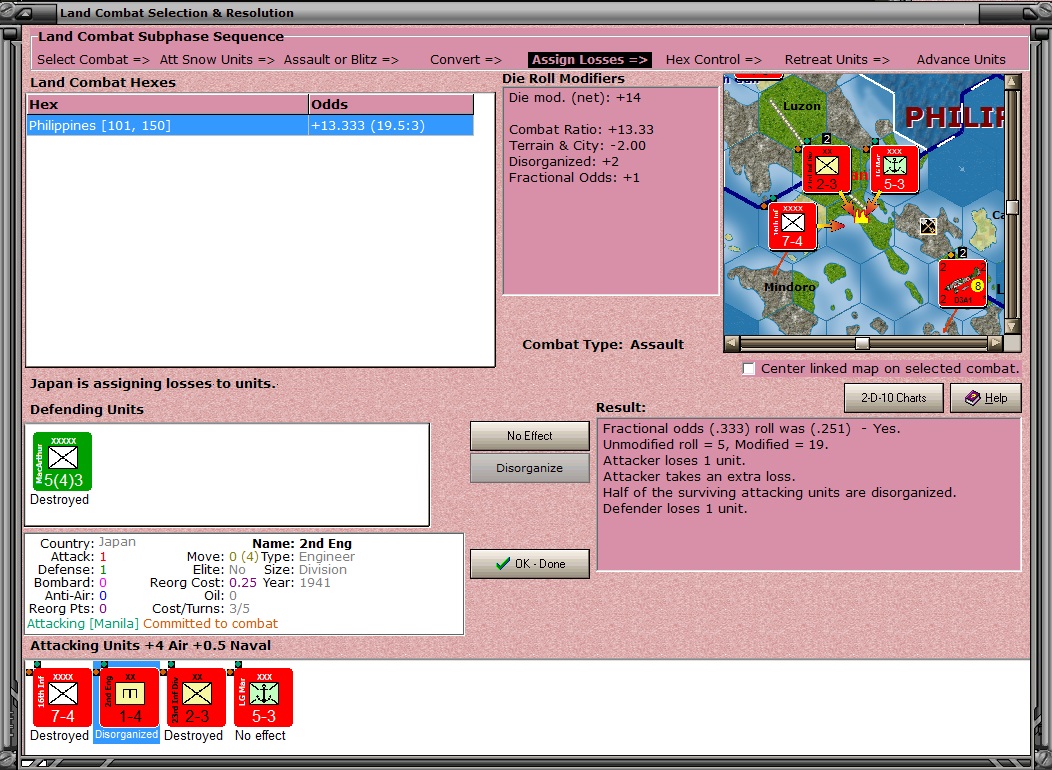Click the Odds column header

[x=390, y=105]
